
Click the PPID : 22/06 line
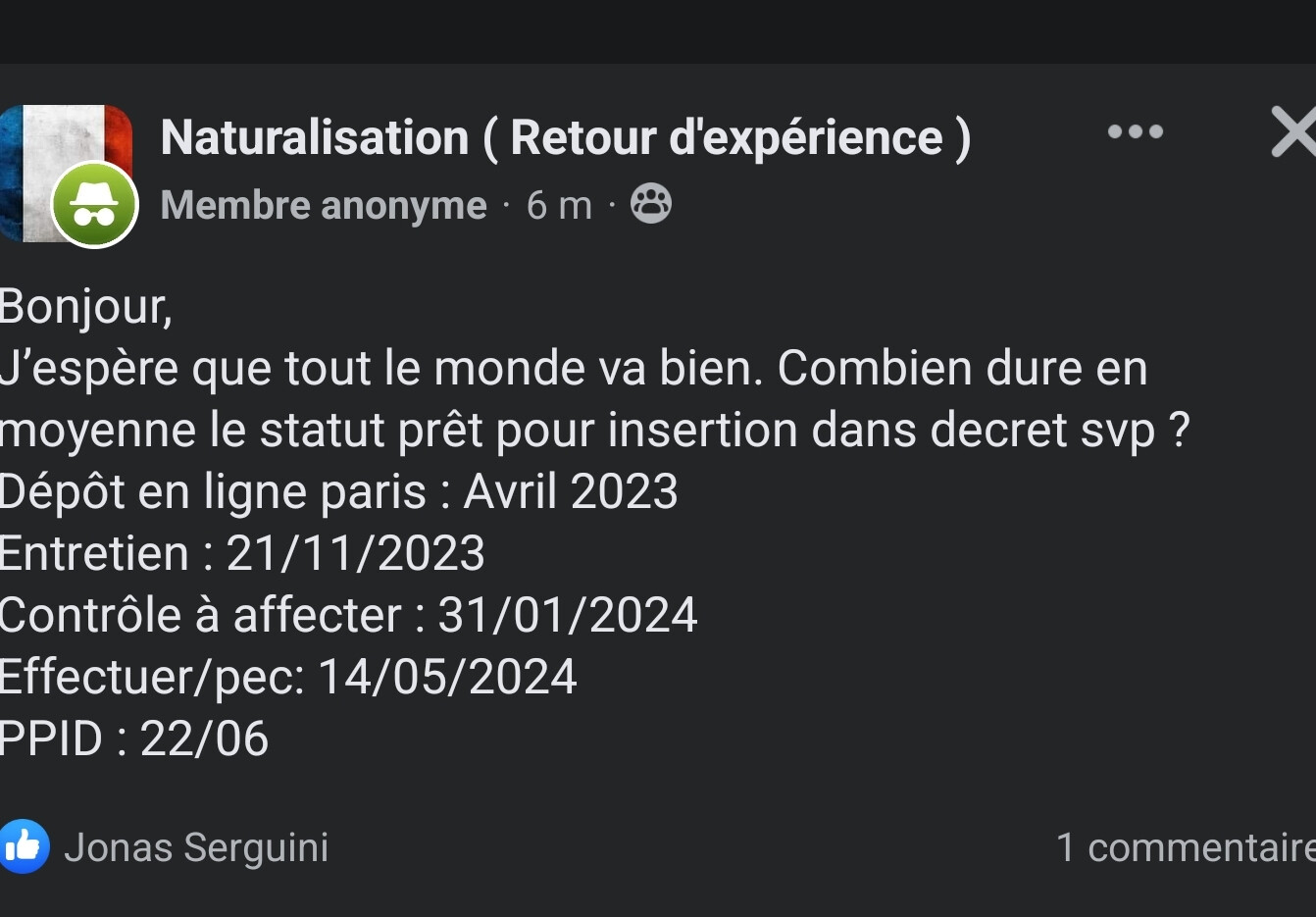tap(134, 739)
